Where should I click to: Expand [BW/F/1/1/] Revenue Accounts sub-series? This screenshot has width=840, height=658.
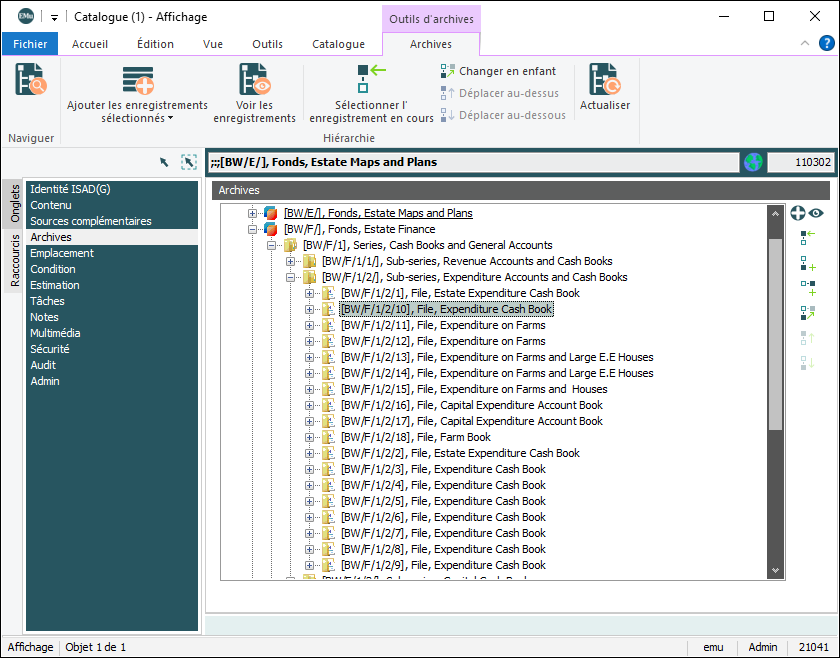291,261
